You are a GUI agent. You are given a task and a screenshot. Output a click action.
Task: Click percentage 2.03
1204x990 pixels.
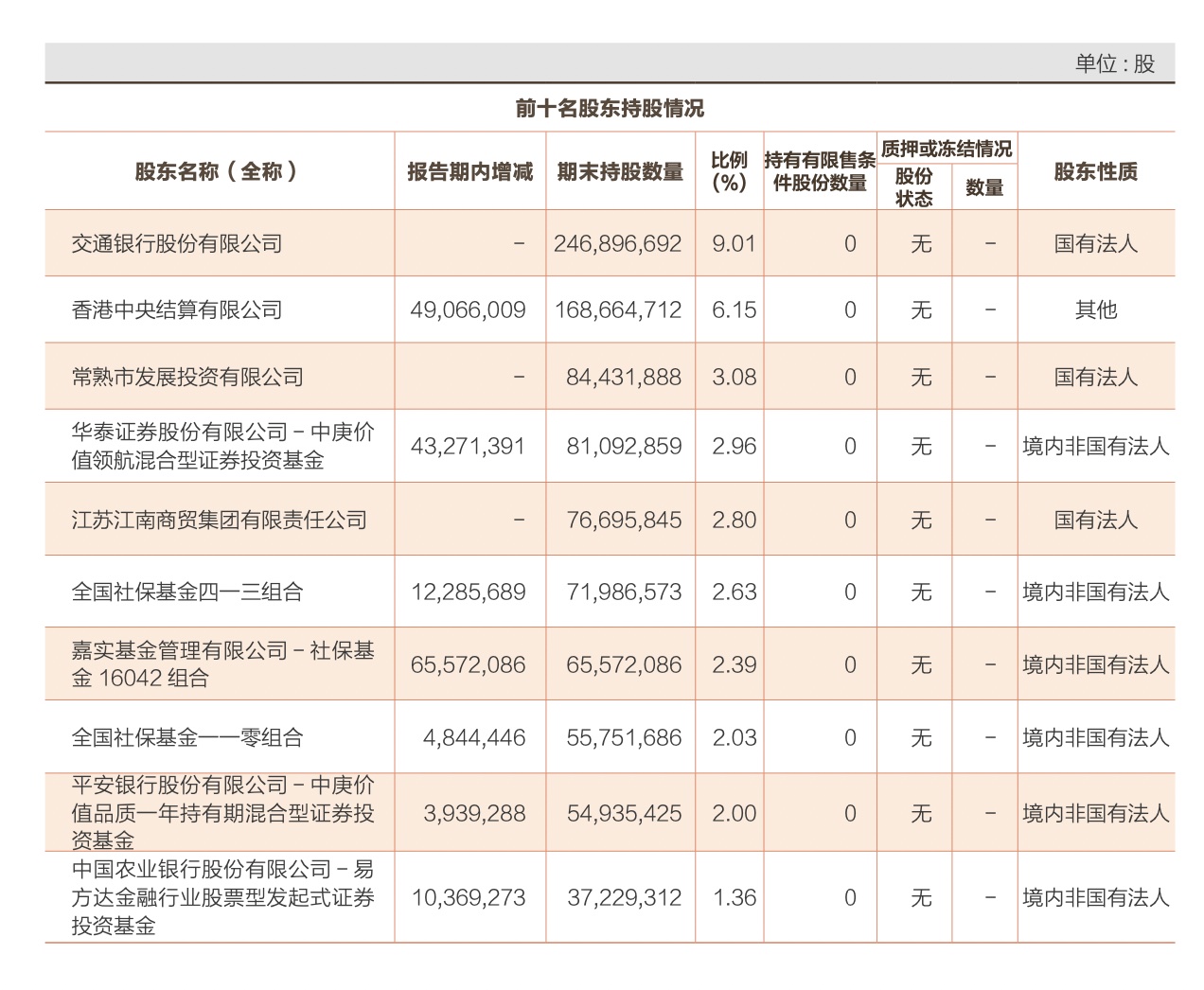(x=735, y=737)
